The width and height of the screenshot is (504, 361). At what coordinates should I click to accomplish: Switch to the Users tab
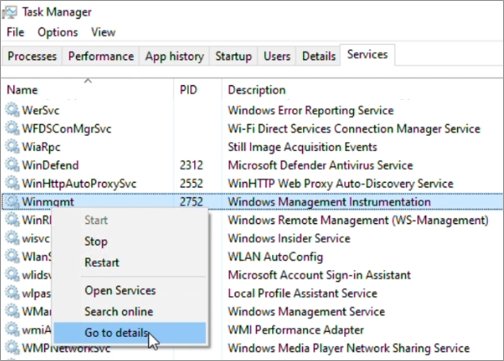click(x=277, y=56)
